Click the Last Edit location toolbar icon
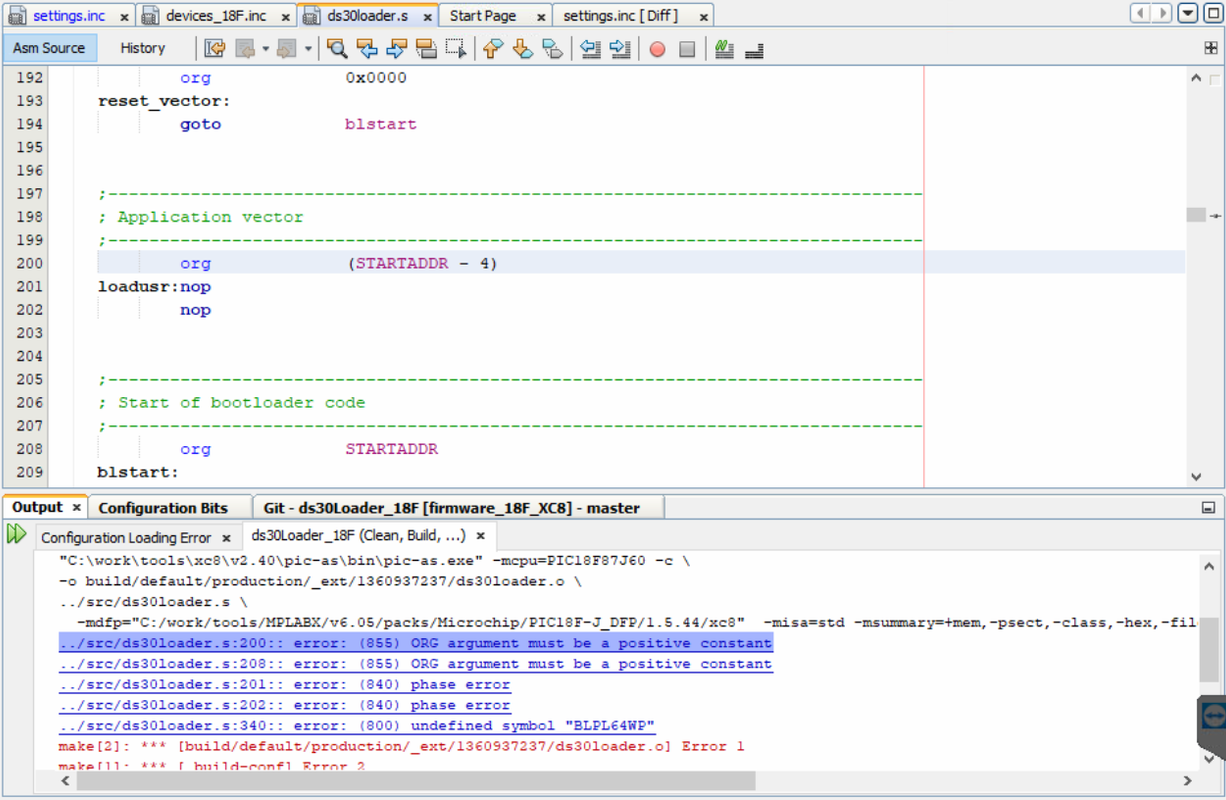 point(215,49)
